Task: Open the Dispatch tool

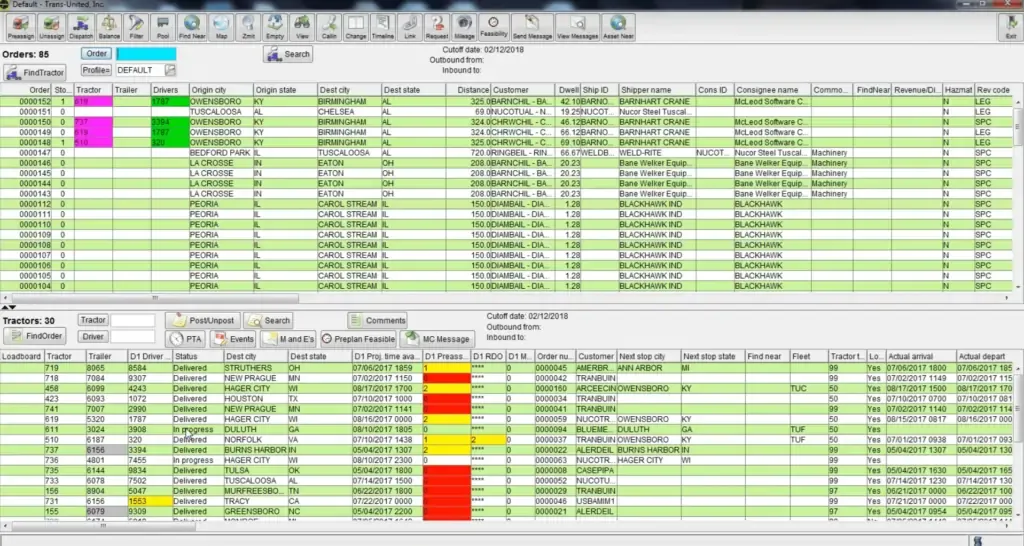Action: 81,27
